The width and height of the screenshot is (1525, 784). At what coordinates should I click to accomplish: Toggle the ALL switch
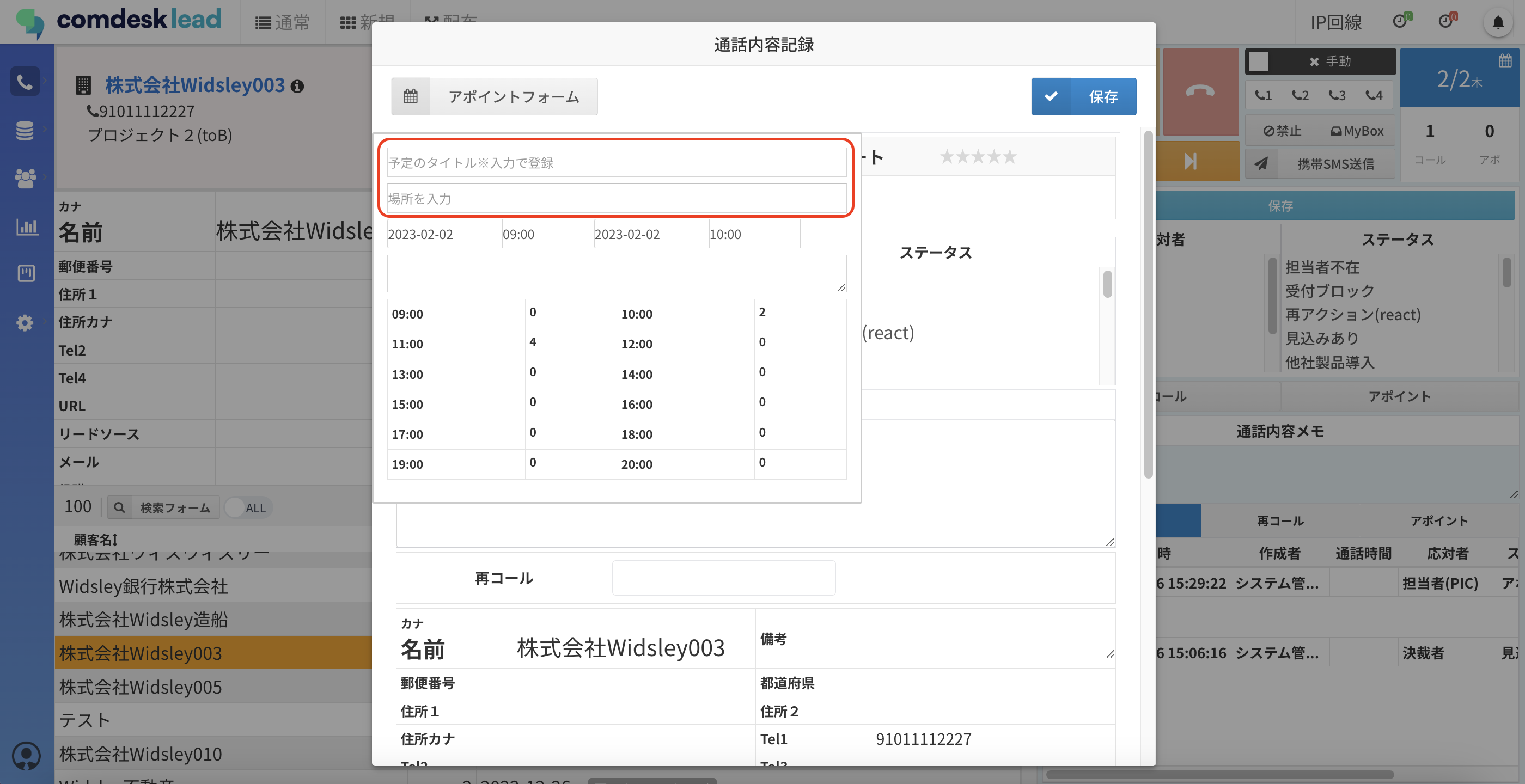[x=249, y=507]
